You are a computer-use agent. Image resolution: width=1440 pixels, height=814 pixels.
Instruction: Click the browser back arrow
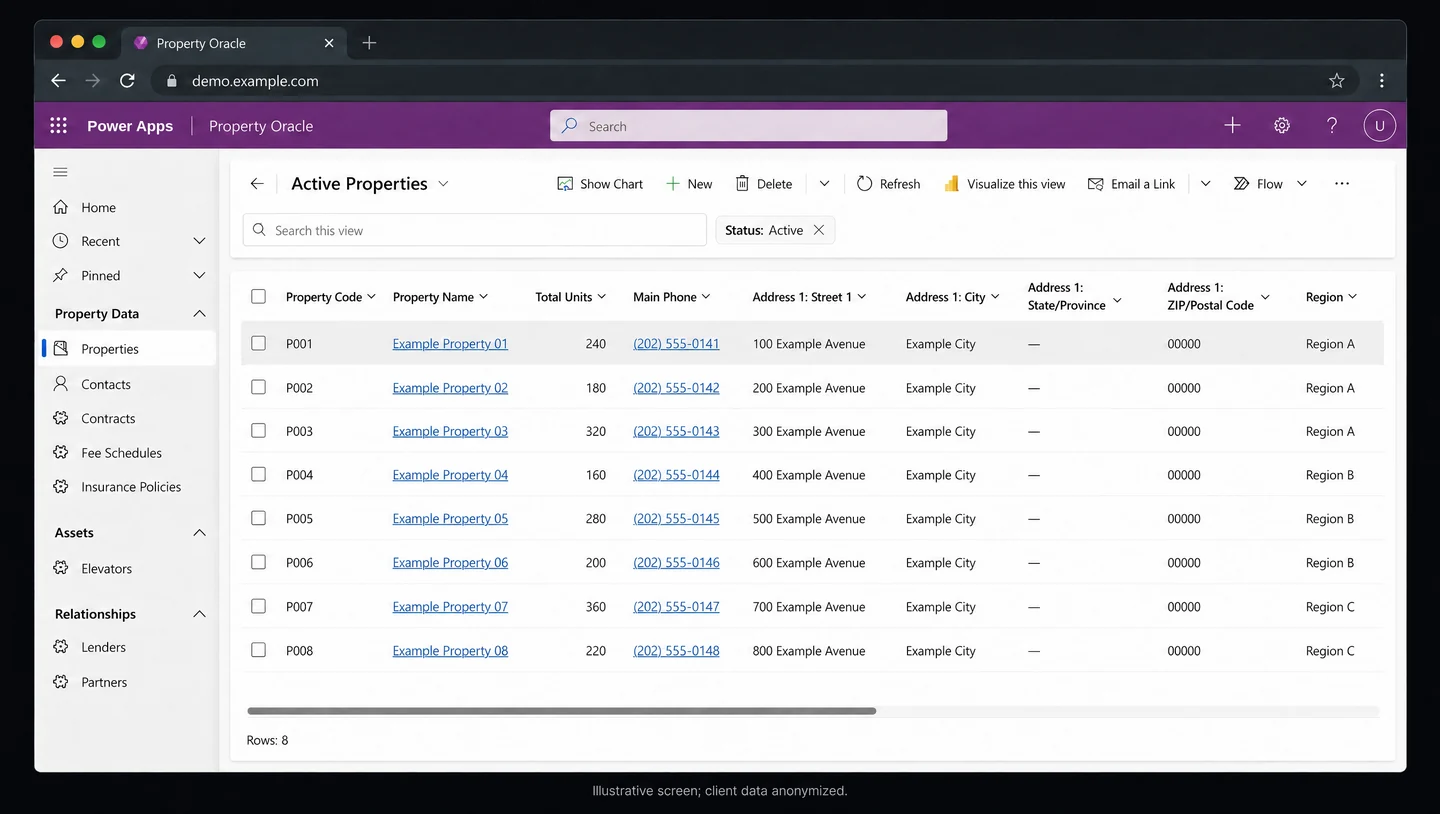click(x=58, y=81)
